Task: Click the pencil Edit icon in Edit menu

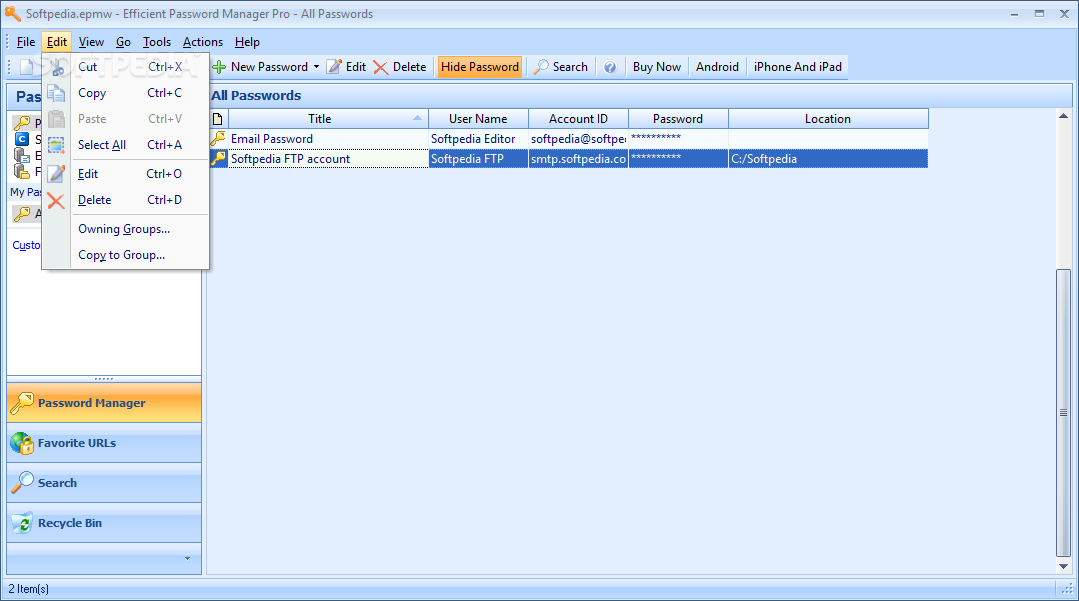Action: click(56, 173)
